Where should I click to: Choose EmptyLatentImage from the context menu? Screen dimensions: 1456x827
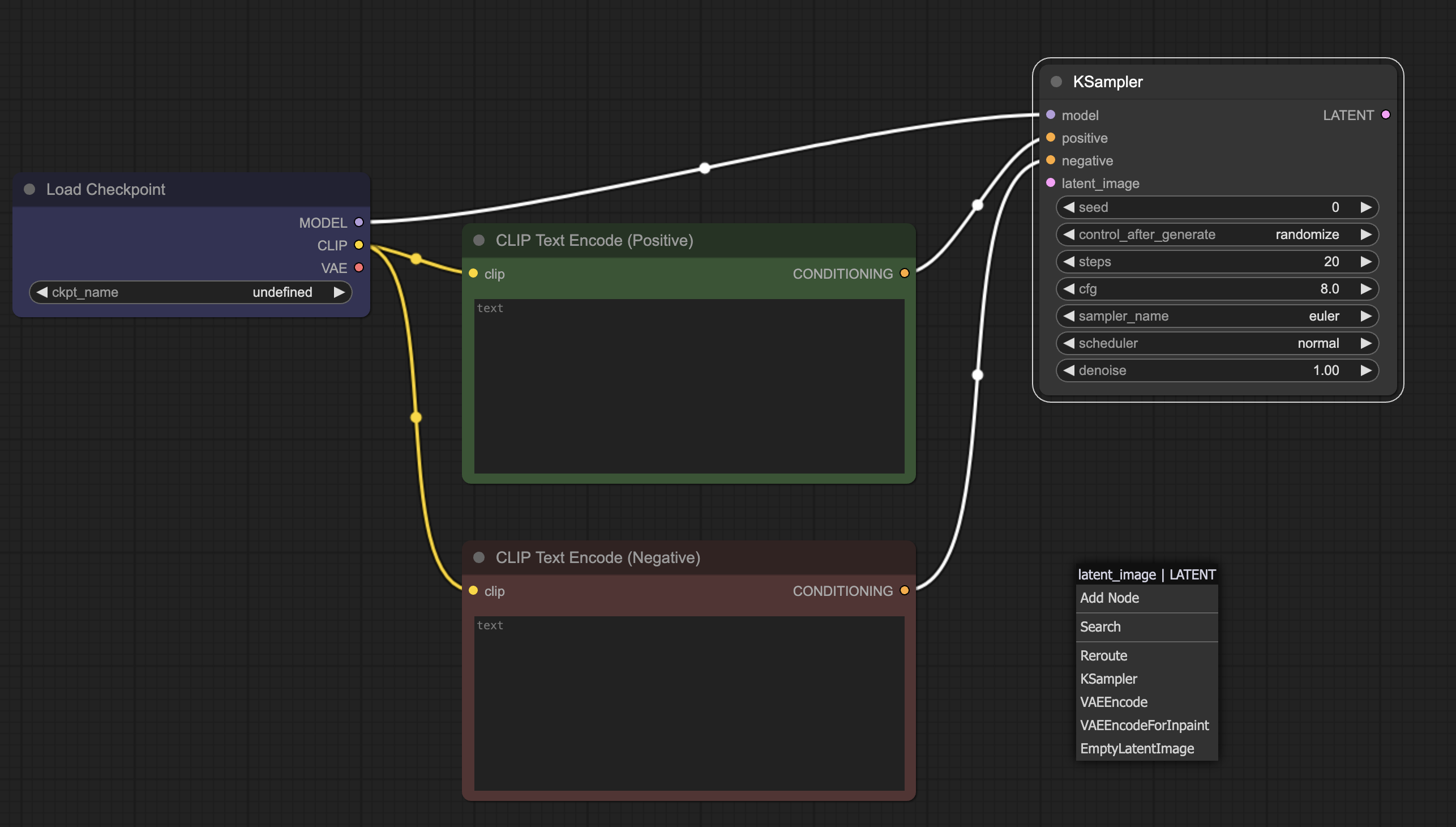(x=1136, y=748)
